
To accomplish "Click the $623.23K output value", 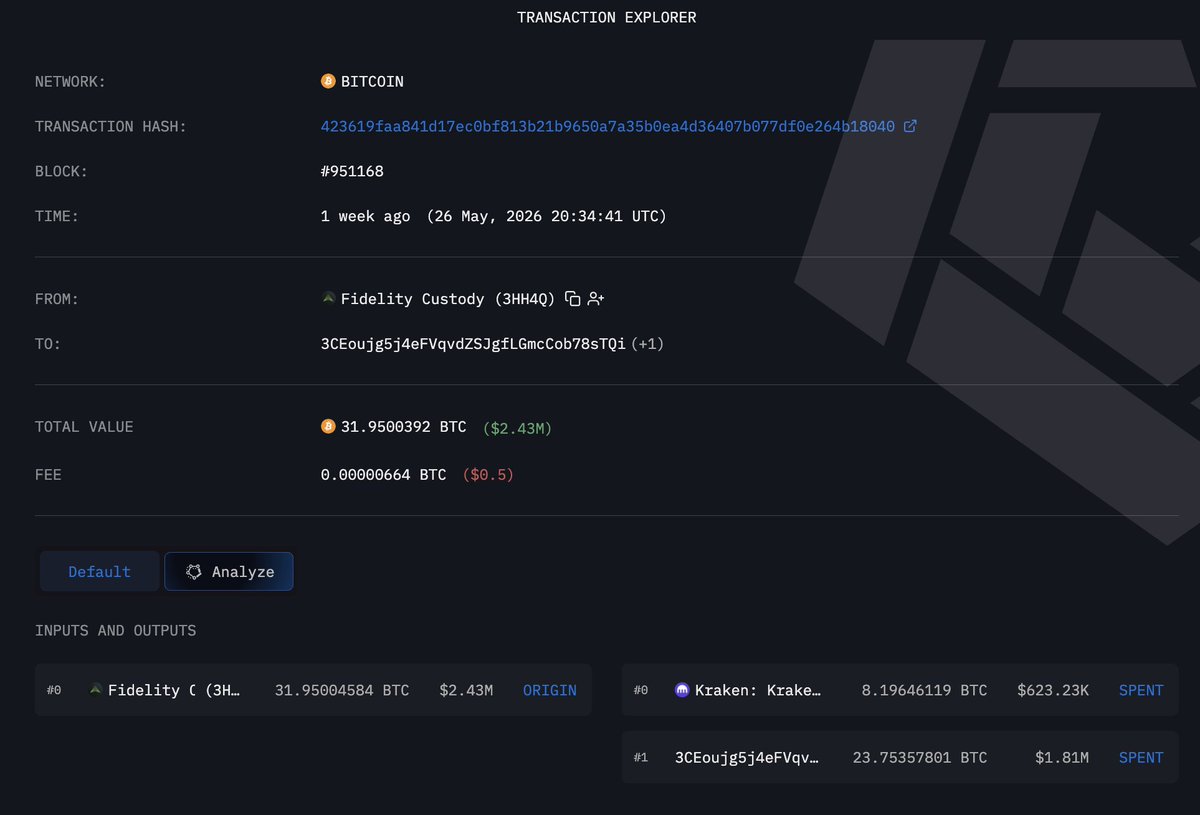I will [1053, 690].
